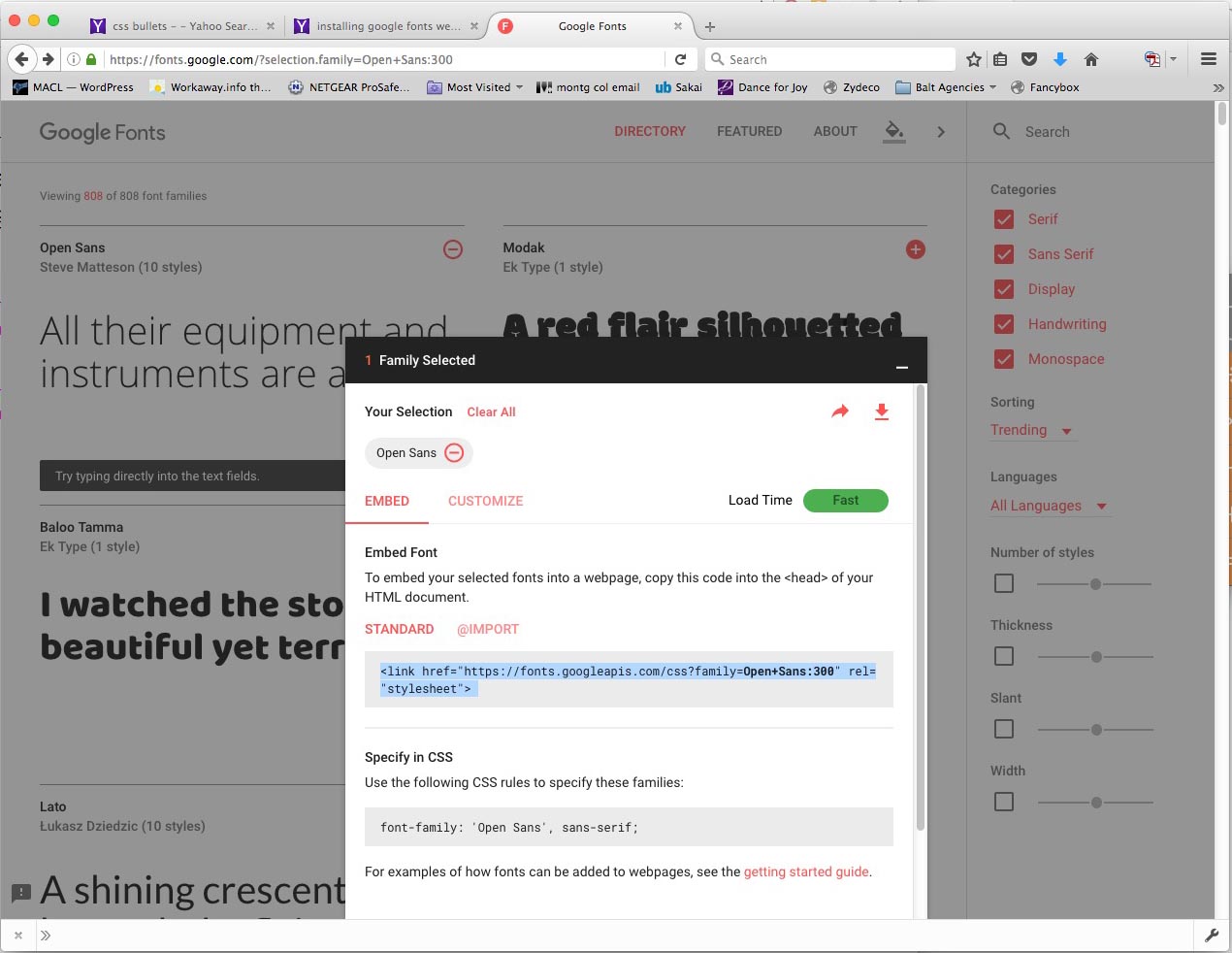Open the All Languages dropdown
The width and height of the screenshot is (1232, 953).
click(x=1050, y=506)
